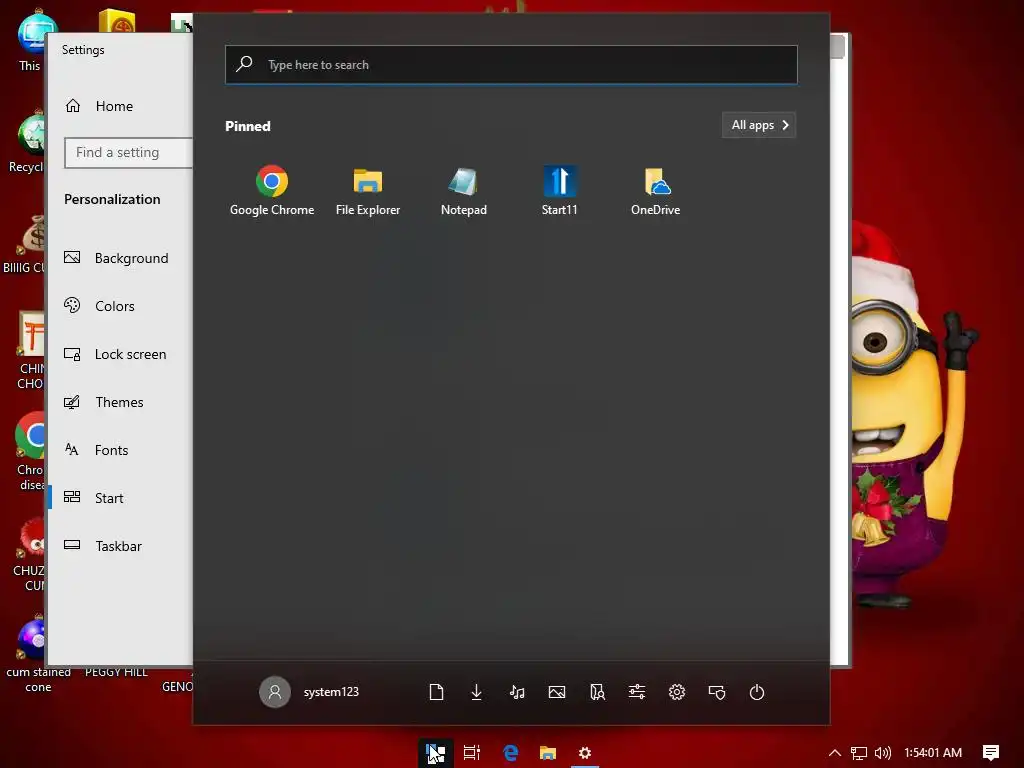
Task: Go to Settings Home
Action: point(99,106)
